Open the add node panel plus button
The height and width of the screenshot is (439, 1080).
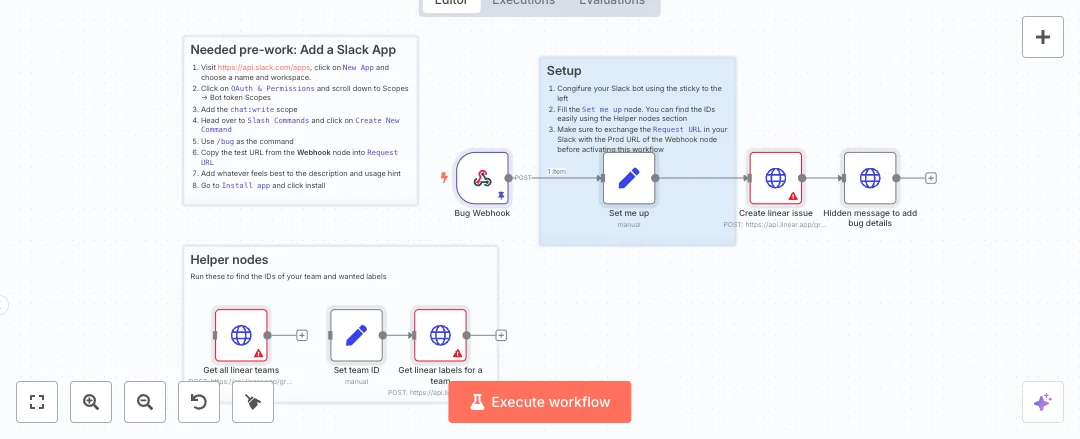coord(1042,37)
